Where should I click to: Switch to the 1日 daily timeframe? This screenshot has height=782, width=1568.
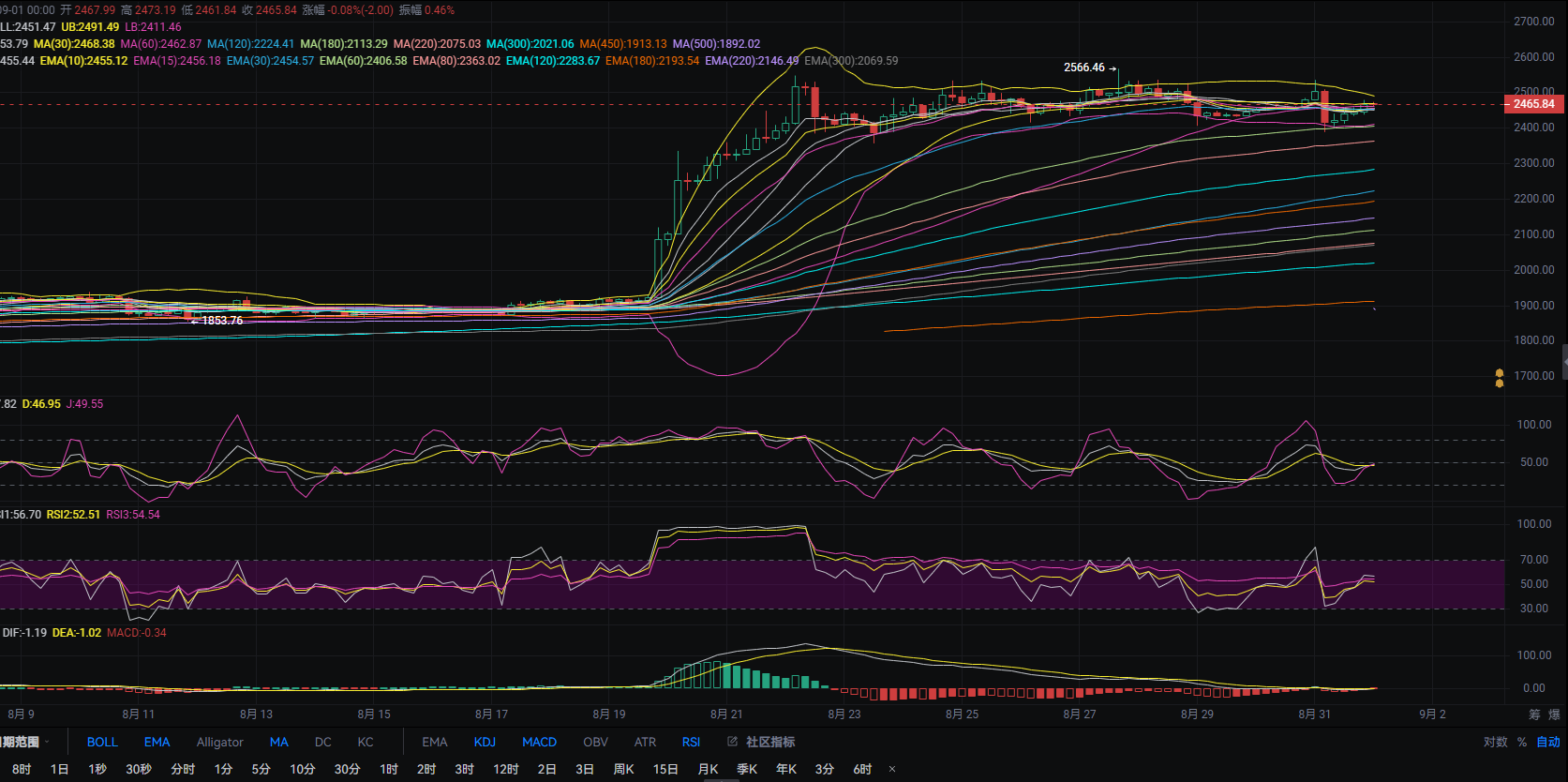[x=59, y=769]
